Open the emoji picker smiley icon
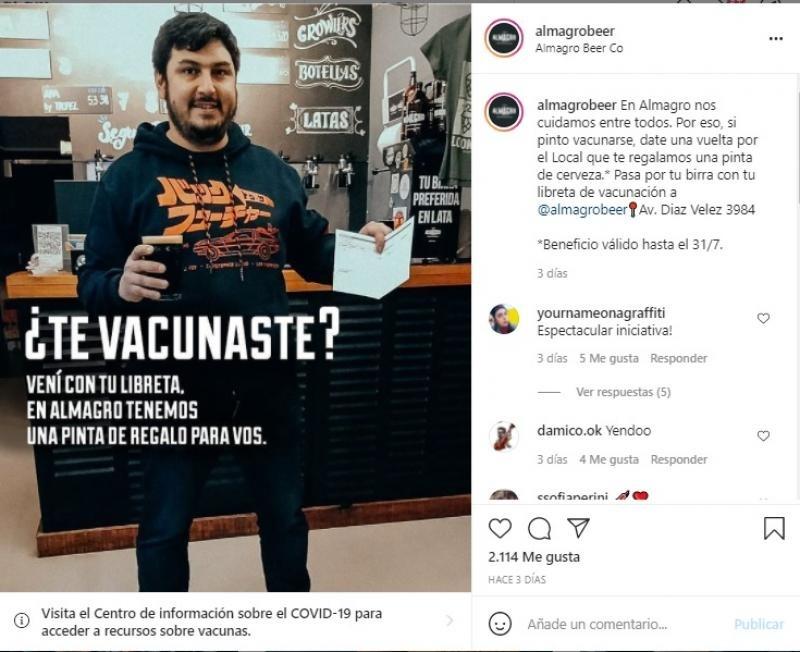The width and height of the screenshot is (800, 652). coord(500,623)
